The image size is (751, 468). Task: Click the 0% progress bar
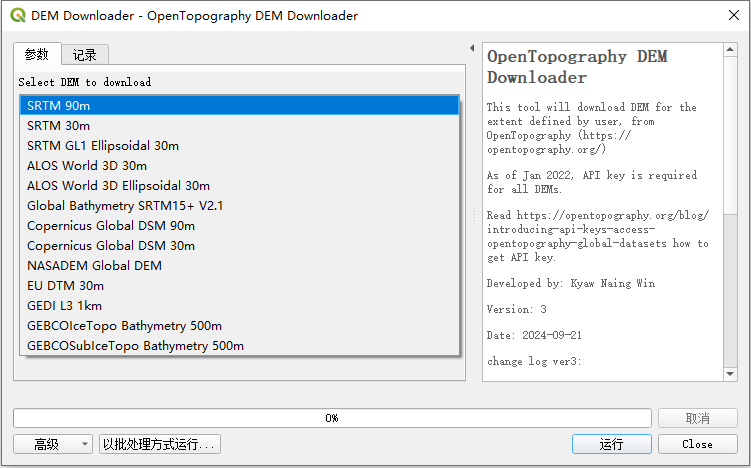point(332,418)
